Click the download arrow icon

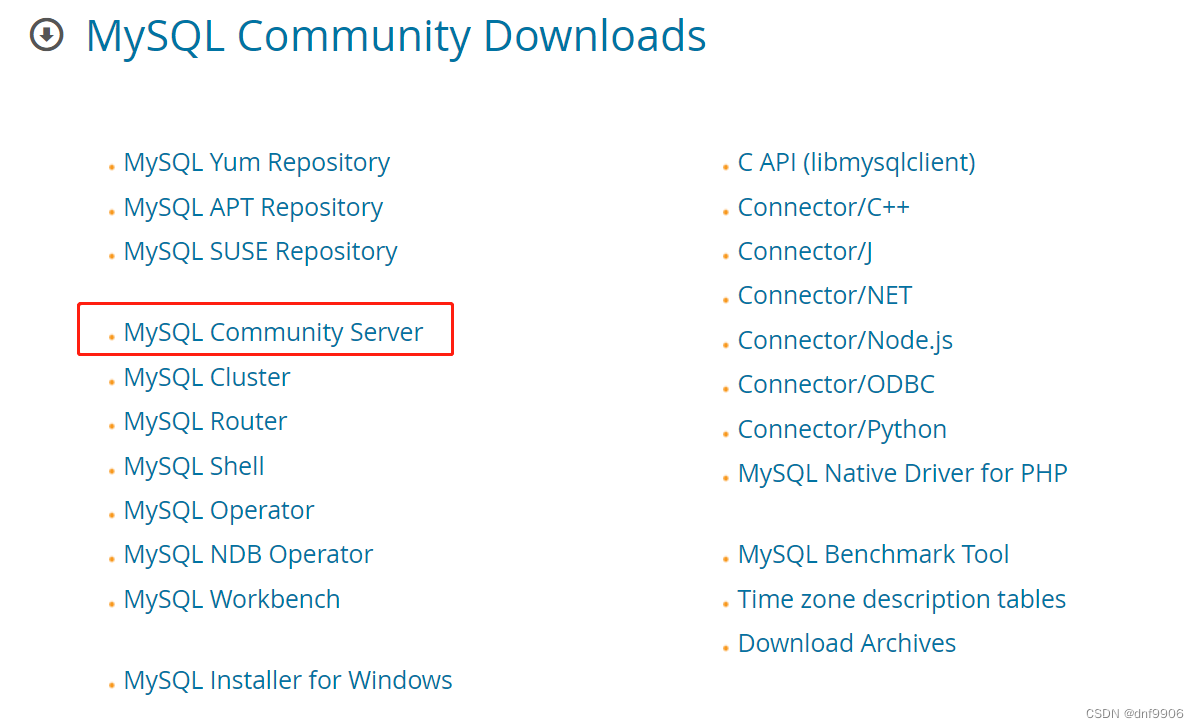click(x=46, y=35)
